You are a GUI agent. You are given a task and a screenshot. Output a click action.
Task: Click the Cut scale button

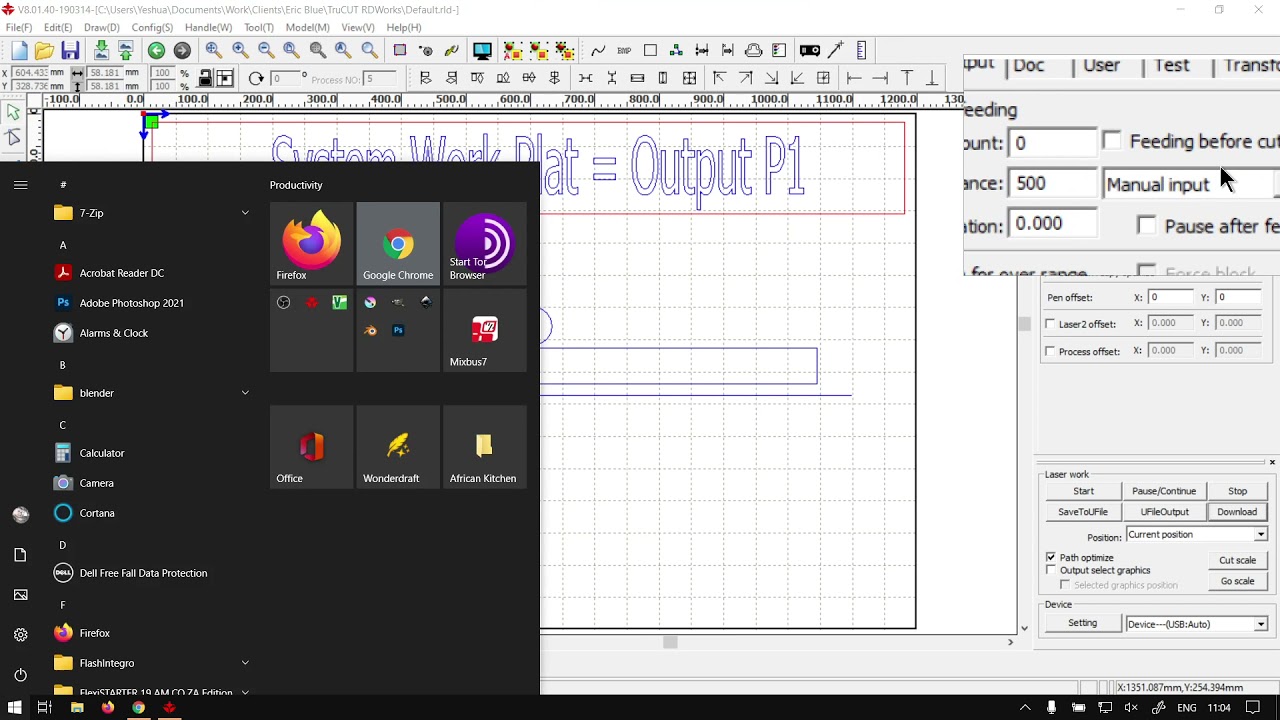1238,561
